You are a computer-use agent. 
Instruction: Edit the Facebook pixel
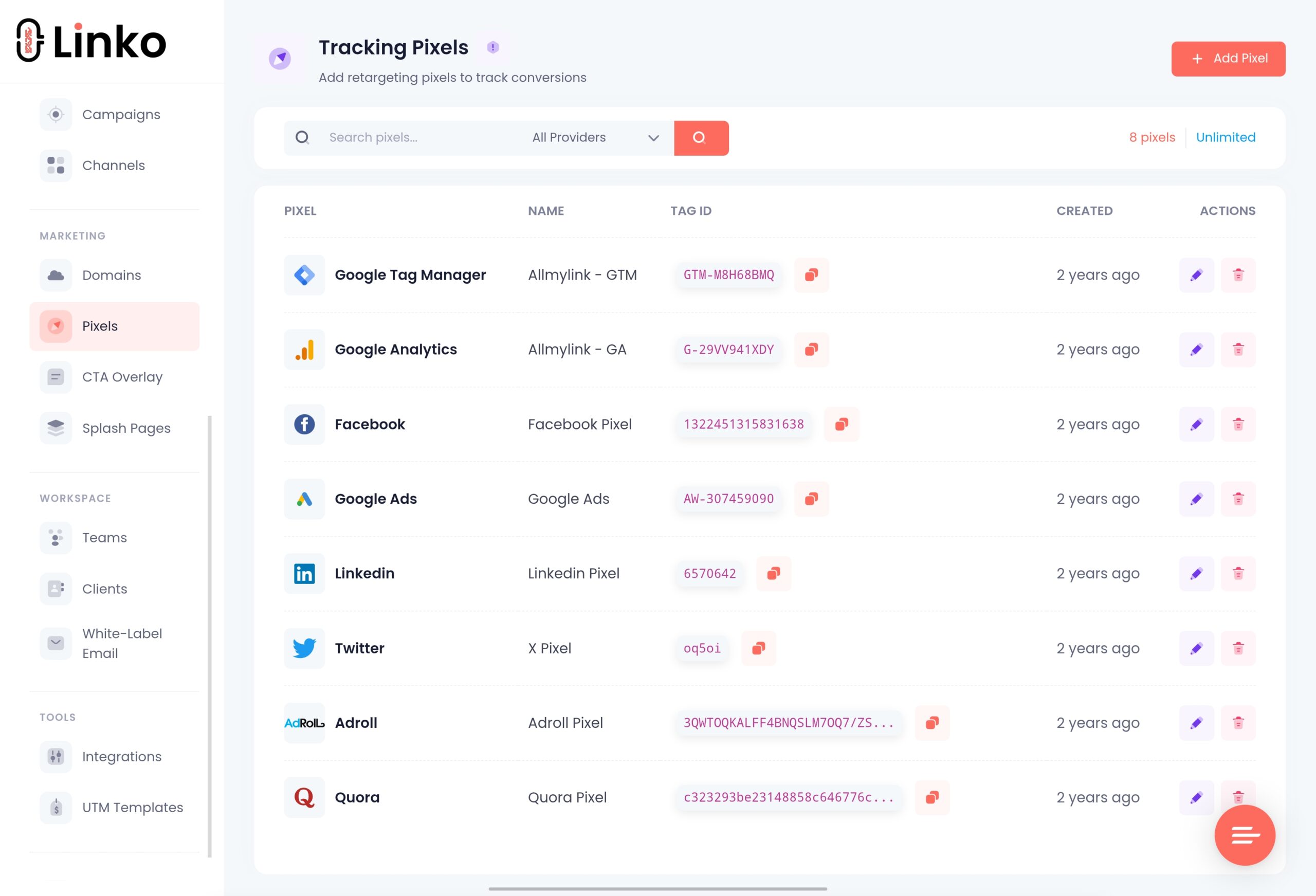(1197, 424)
